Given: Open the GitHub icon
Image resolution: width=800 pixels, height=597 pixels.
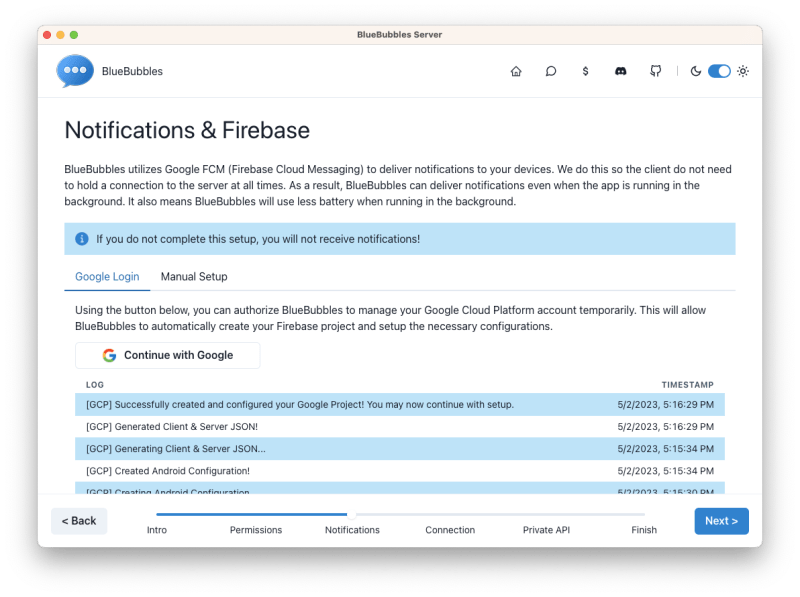Looking at the screenshot, I should (656, 71).
